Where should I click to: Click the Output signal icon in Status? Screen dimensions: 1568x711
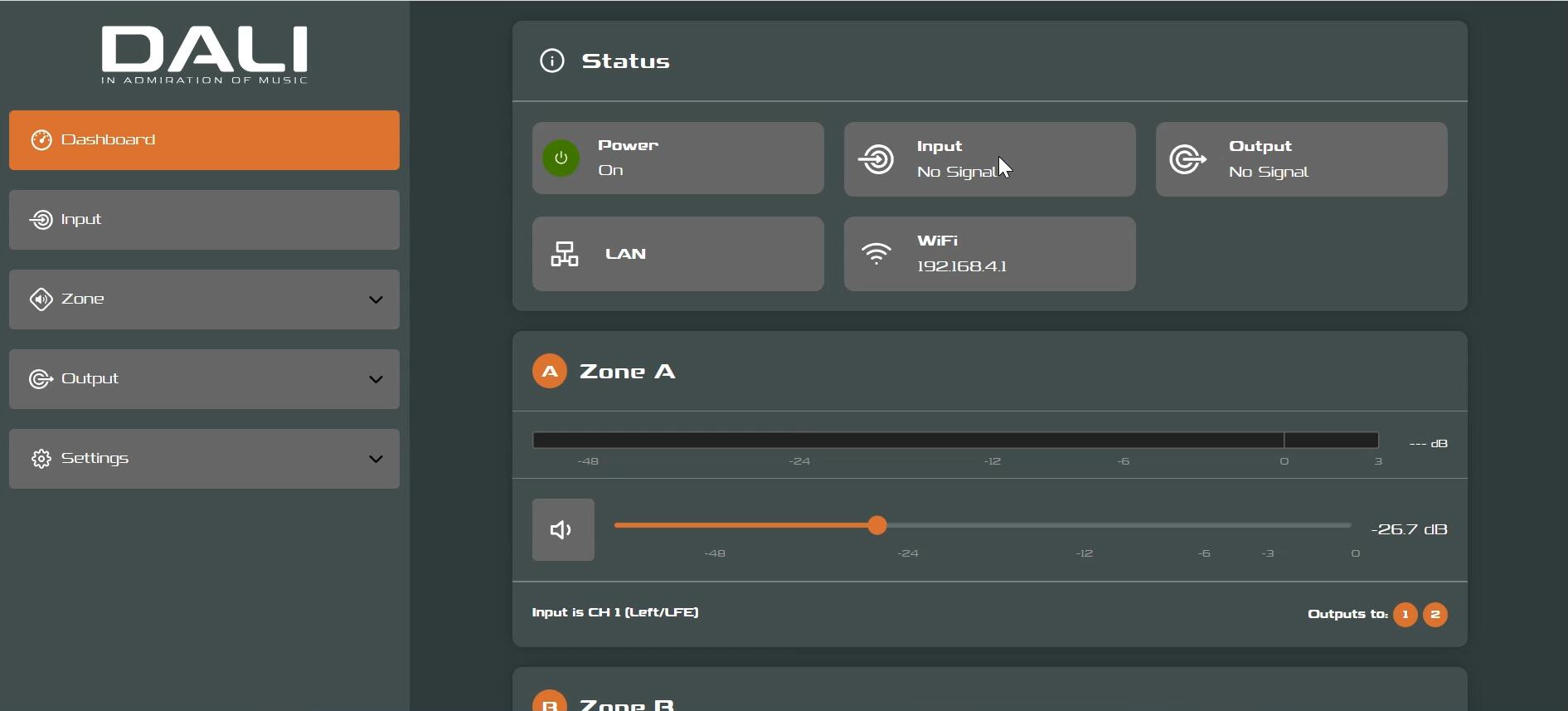[x=1187, y=159]
